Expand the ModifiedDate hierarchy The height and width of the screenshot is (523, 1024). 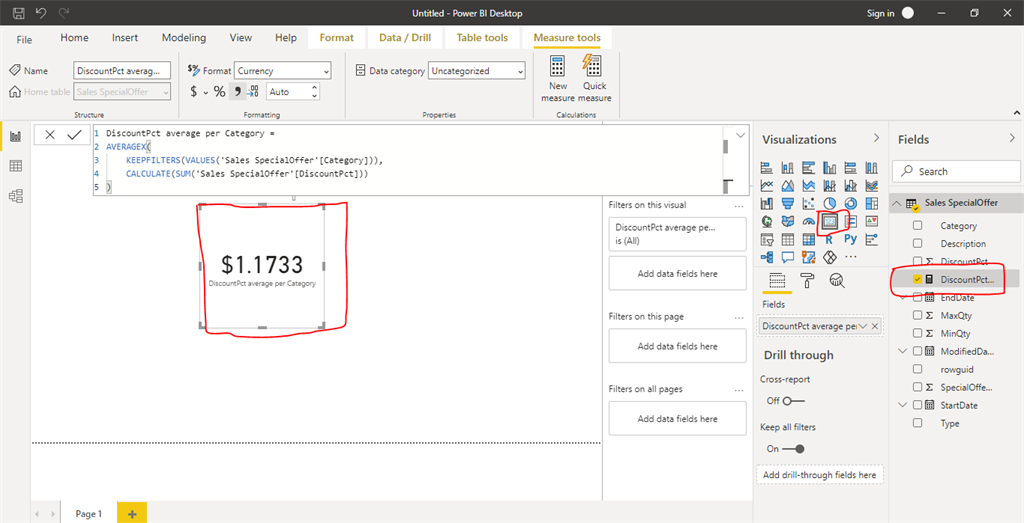pyautogui.click(x=903, y=351)
